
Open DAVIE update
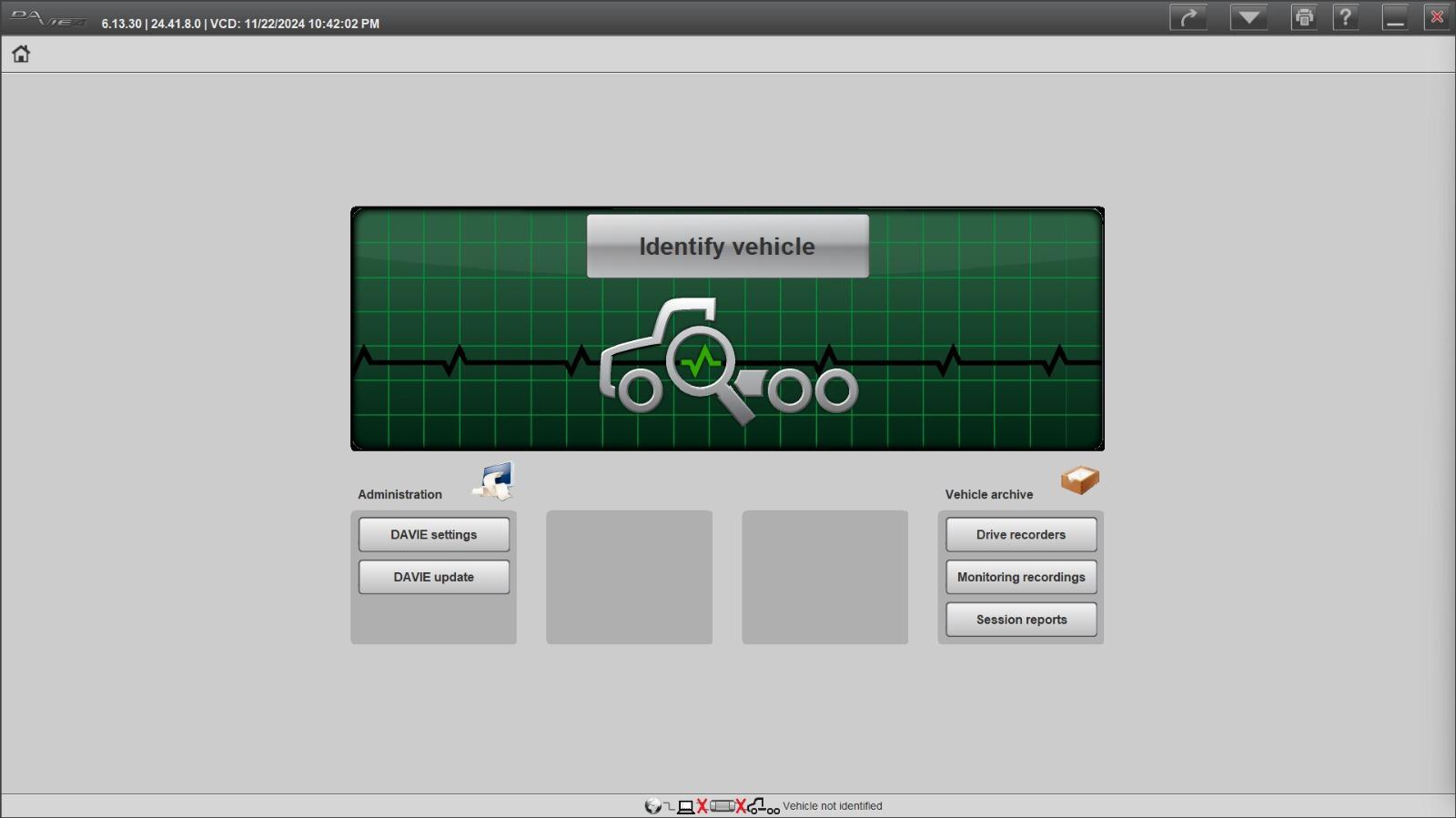coord(434,577)
